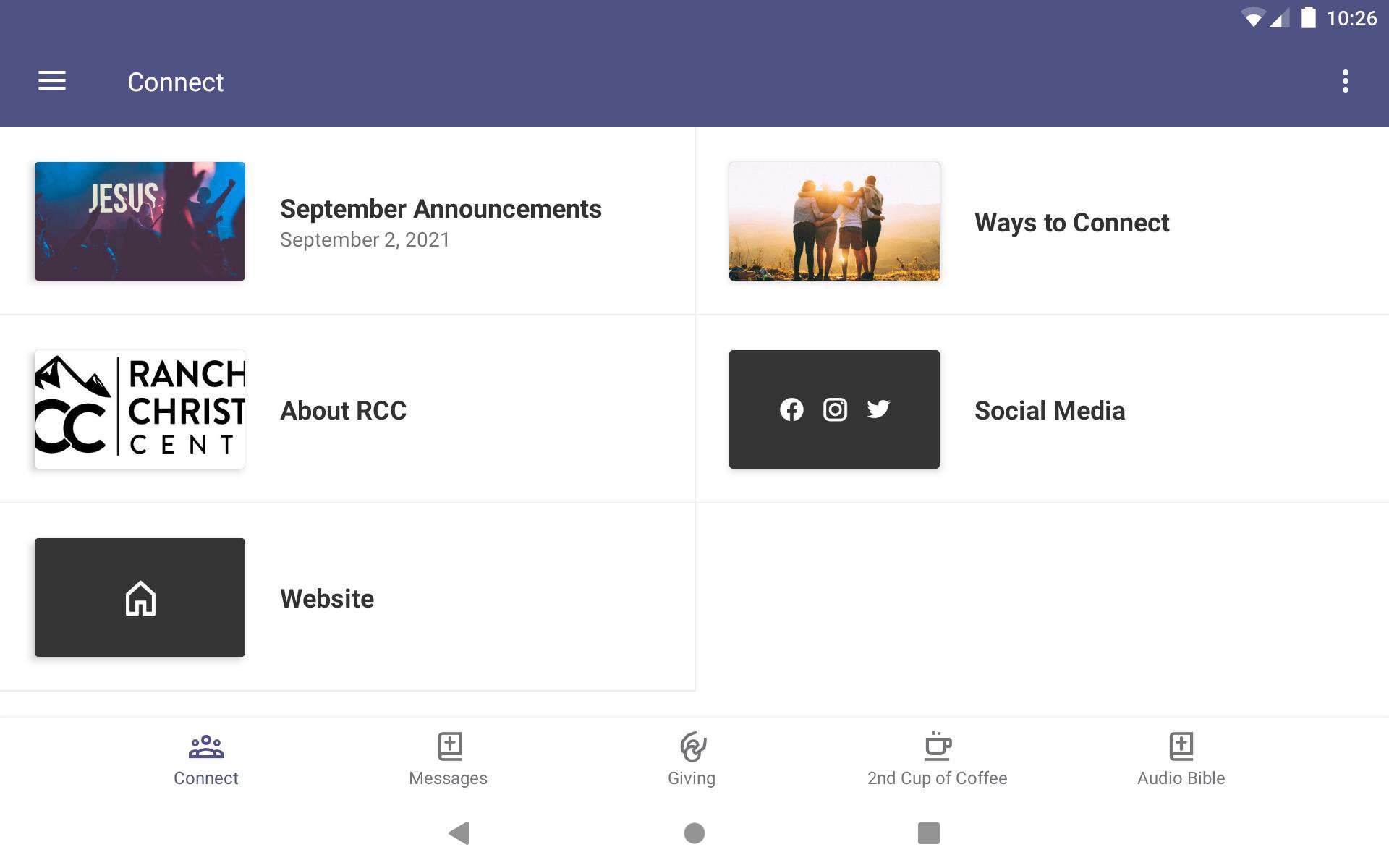Open September Announcements item

point(441,209)
